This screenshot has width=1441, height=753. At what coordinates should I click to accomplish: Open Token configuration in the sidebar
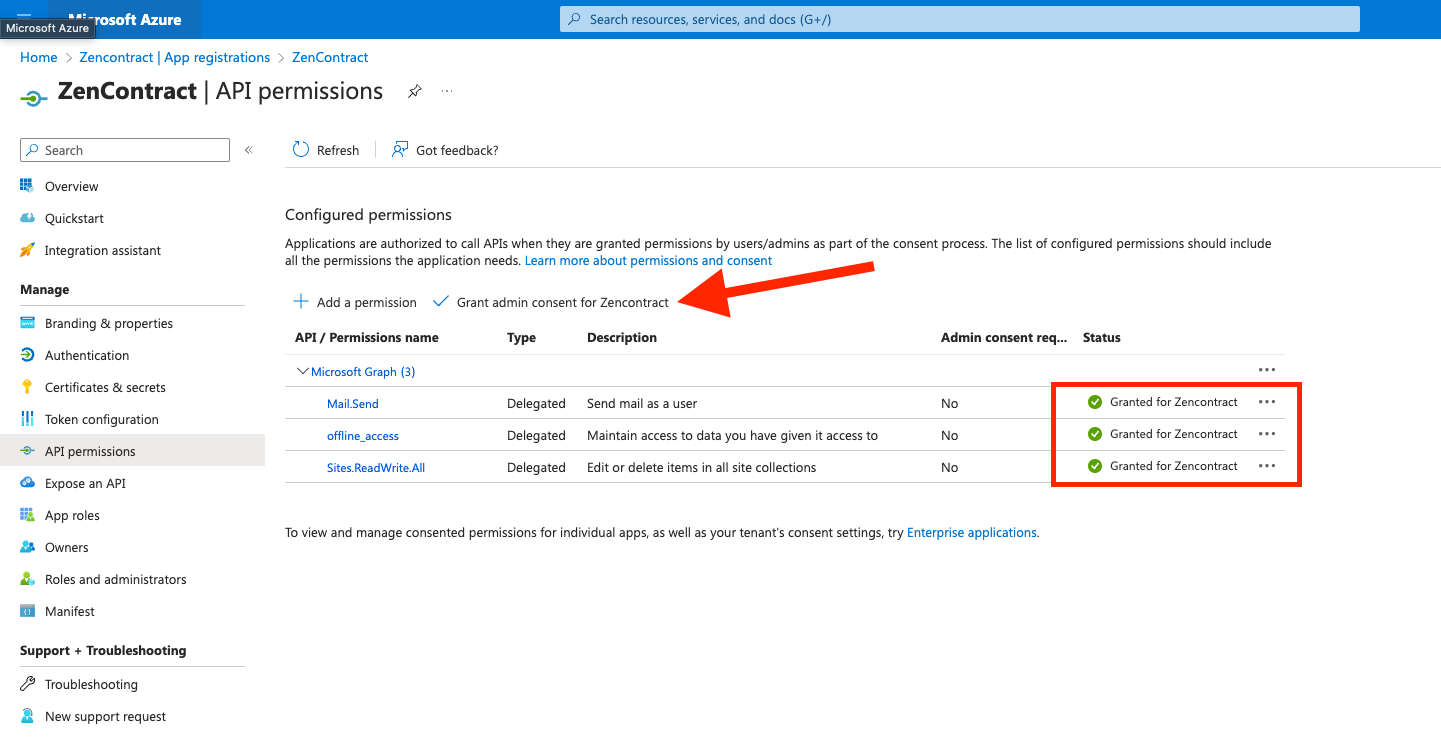[102, 419]
